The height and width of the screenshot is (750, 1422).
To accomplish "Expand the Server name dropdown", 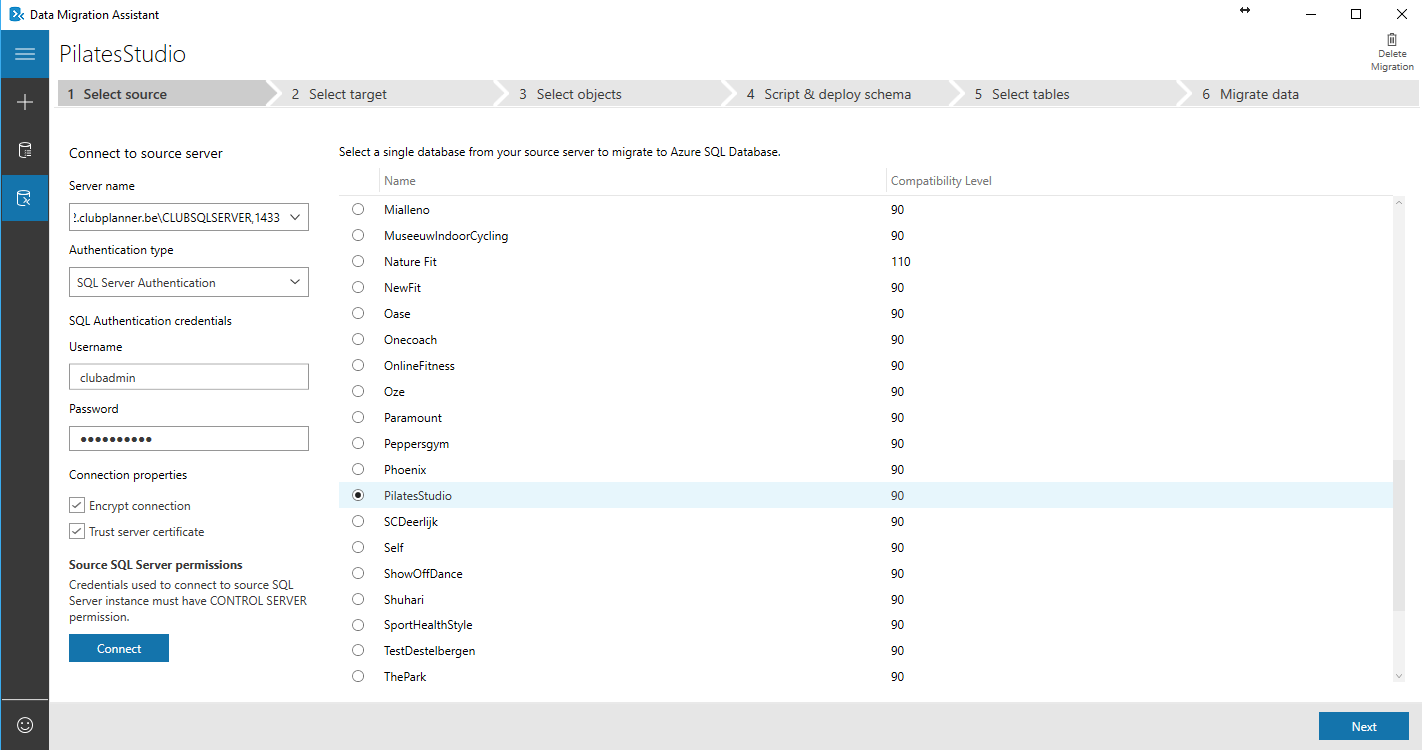I will (295, 218).
